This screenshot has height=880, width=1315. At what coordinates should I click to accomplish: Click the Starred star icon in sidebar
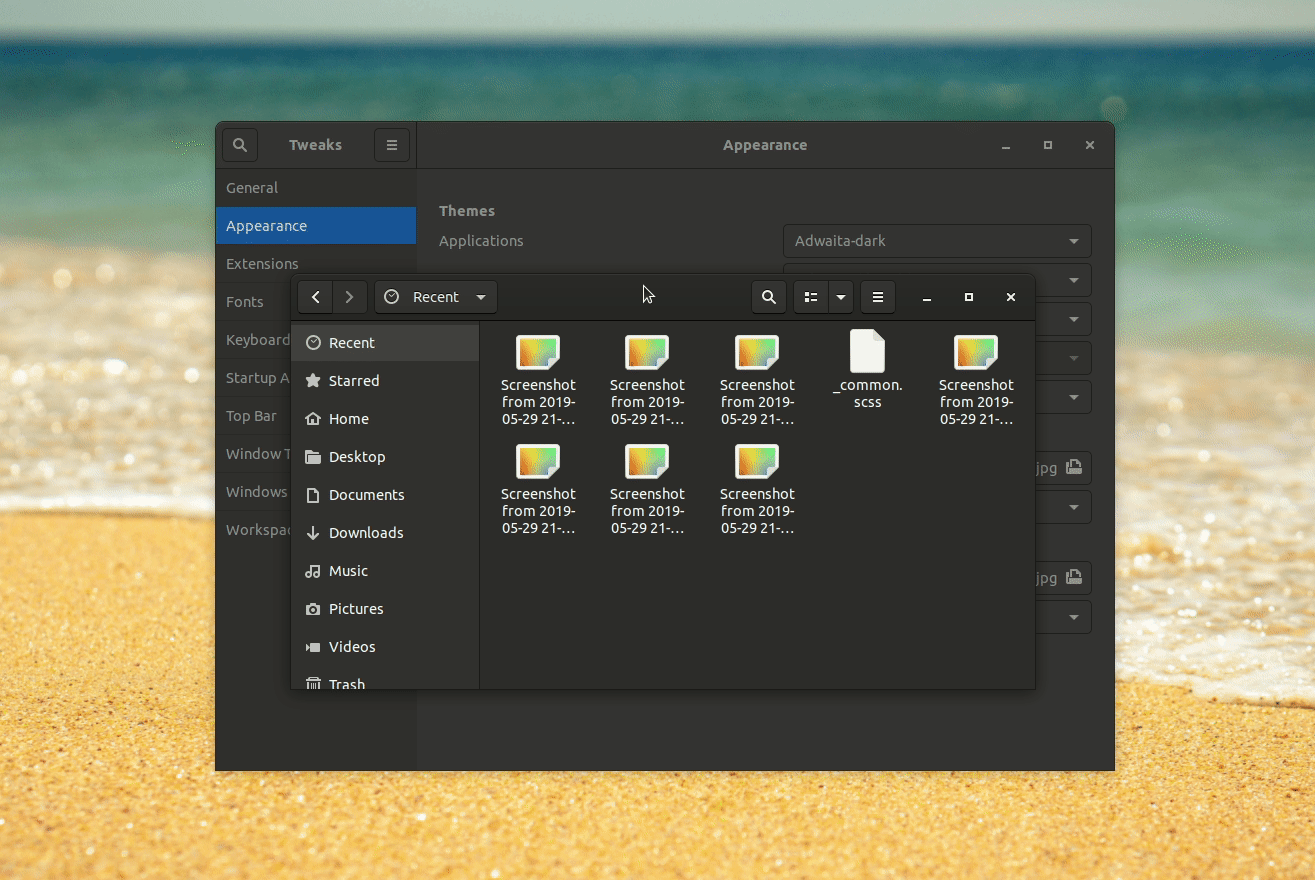[311, 380]
